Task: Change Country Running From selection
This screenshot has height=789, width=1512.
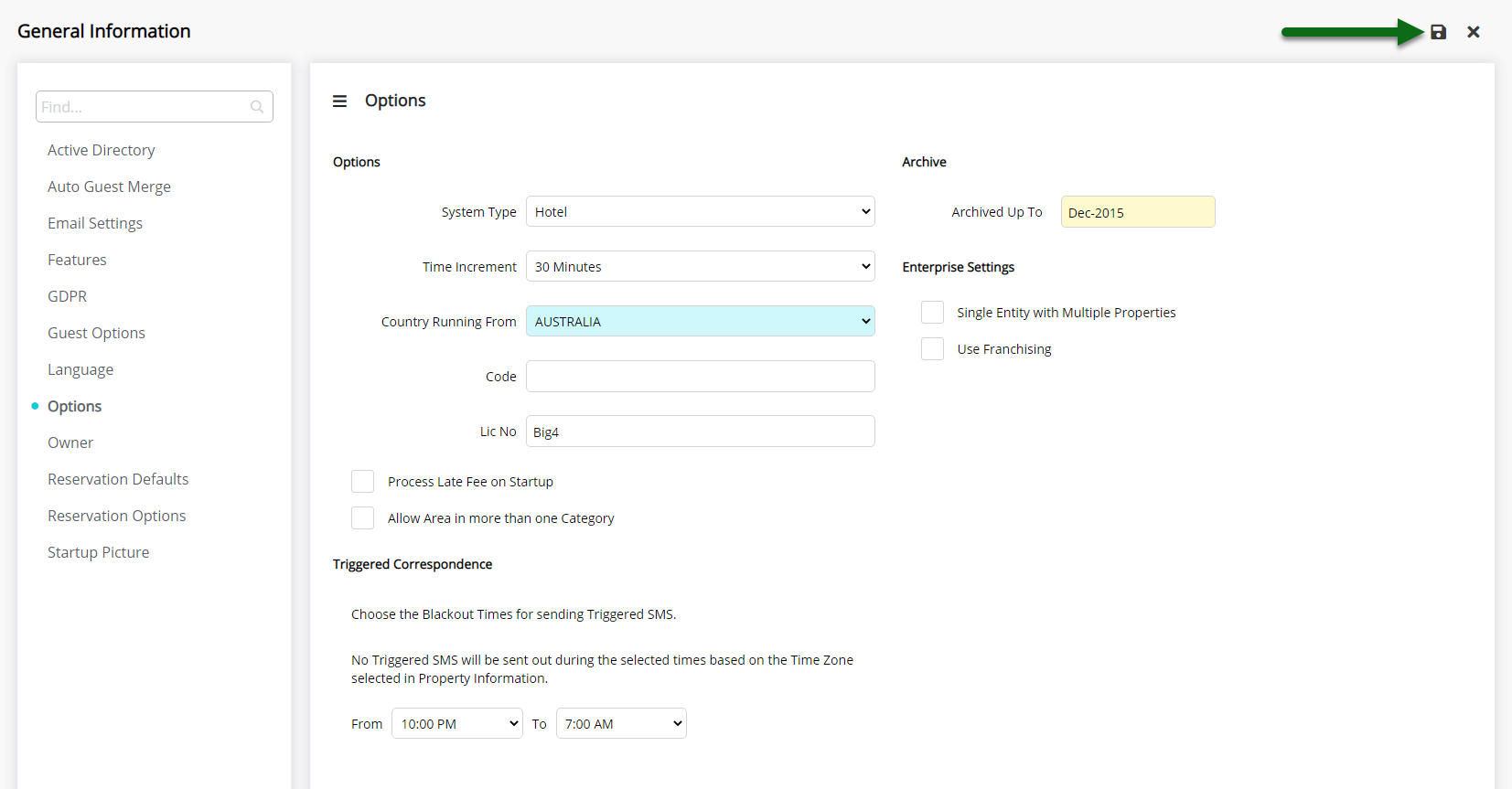Action: [x=700, y=321]
